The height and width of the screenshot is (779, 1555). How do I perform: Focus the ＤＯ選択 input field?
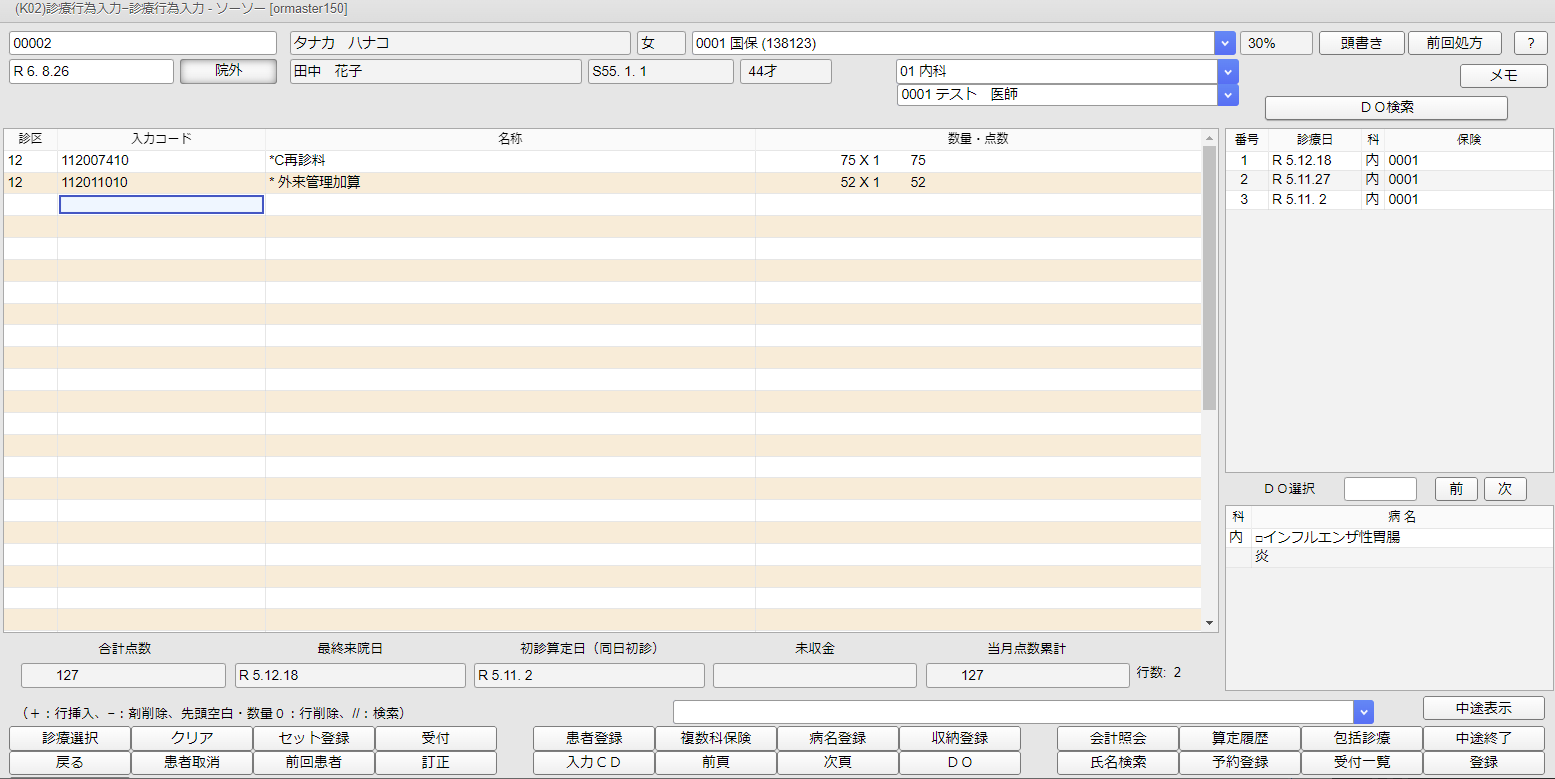(1379, 489)
